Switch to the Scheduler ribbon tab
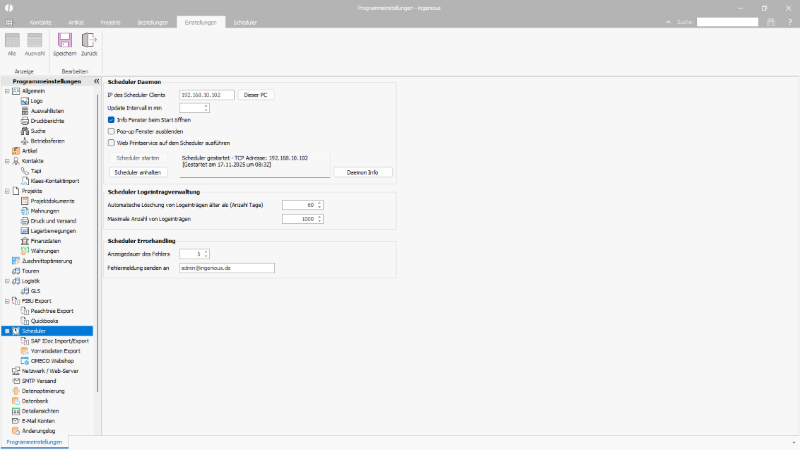The width and height of the screenshot is (800, 450). tap(245, 22)
